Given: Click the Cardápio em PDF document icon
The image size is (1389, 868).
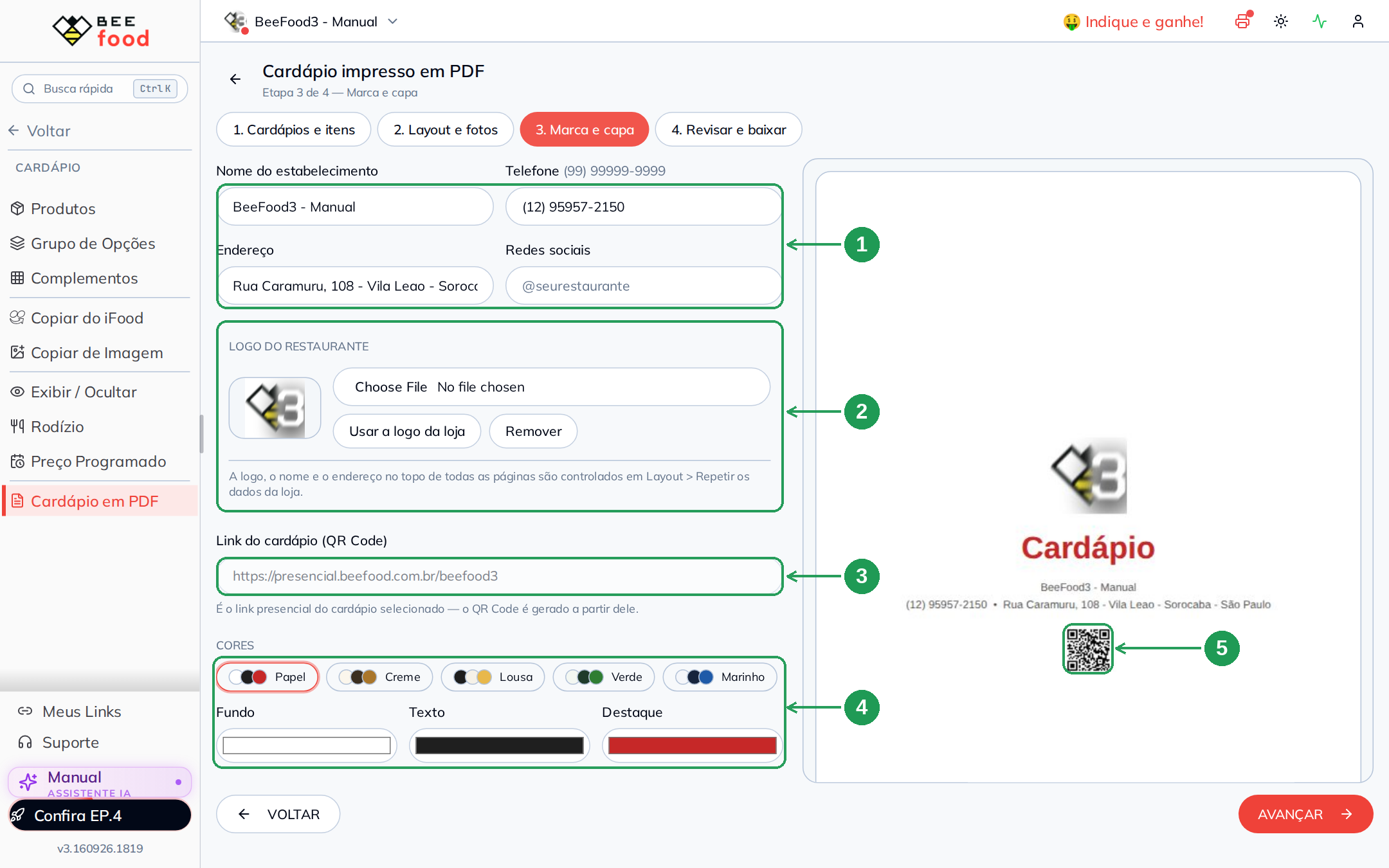Looking at the screenshot, I should coord(17,501).
